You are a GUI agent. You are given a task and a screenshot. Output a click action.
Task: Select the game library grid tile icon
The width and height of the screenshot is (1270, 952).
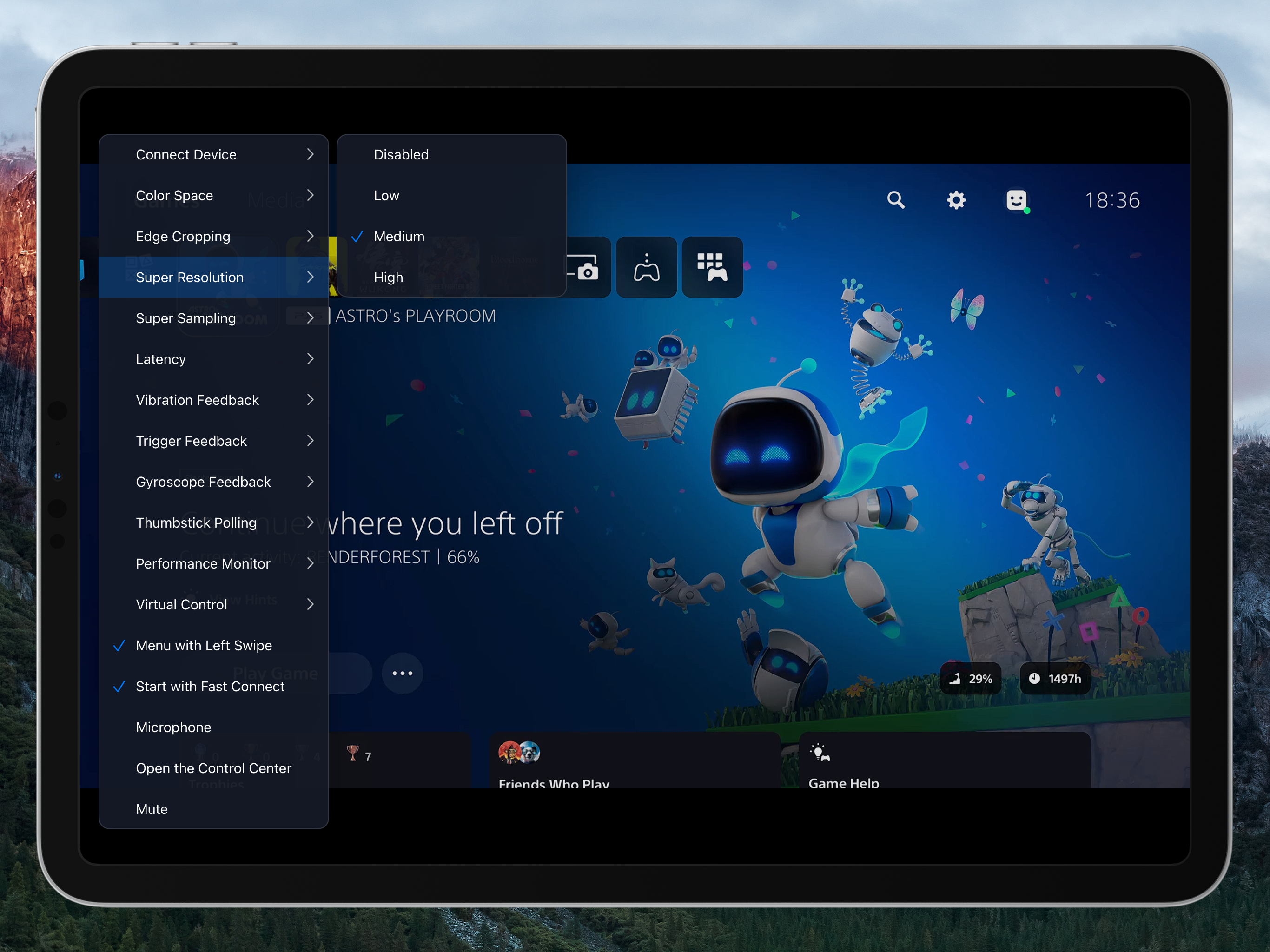point(713,267)
